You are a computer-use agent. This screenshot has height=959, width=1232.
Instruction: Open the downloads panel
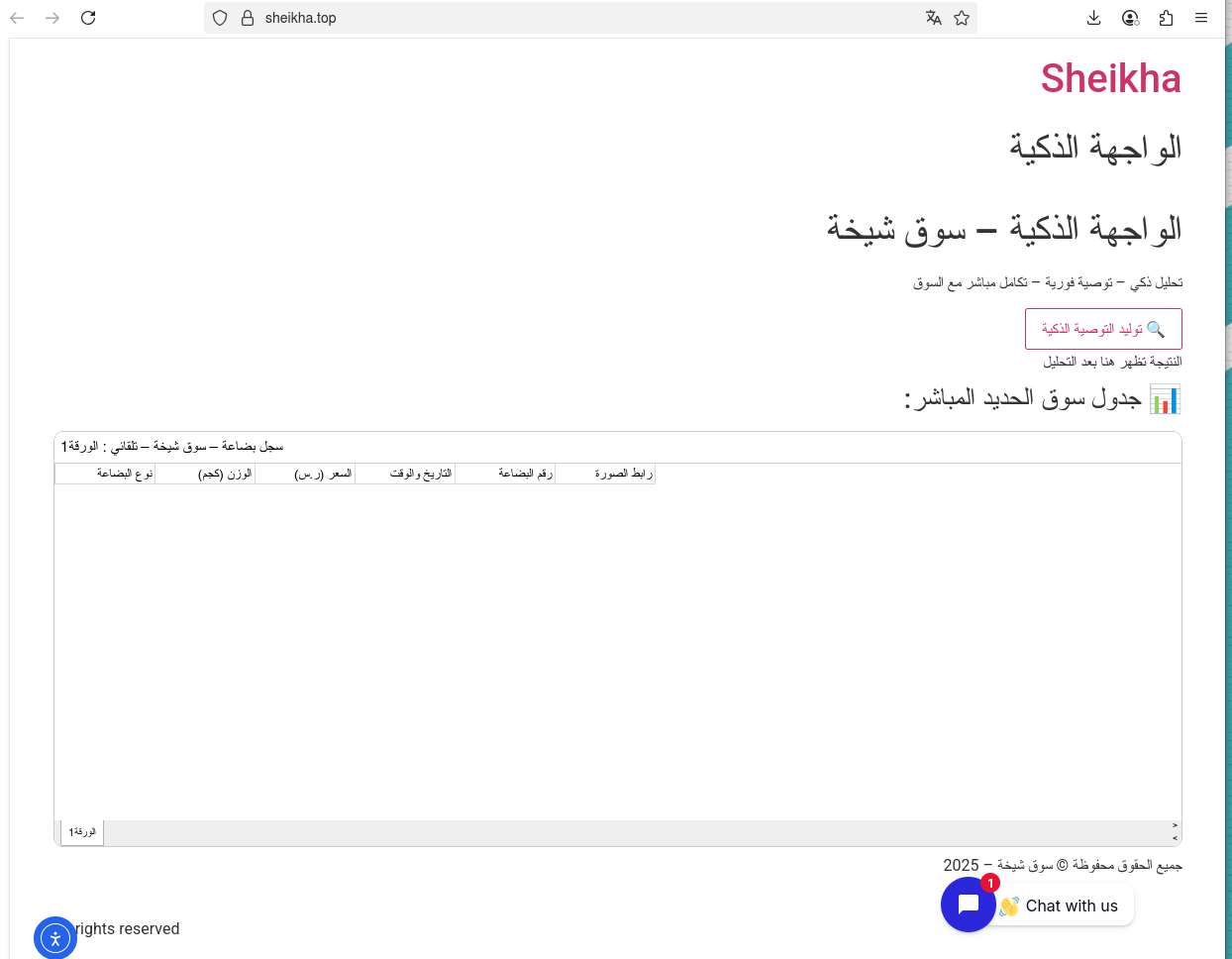pos(1094,18)
